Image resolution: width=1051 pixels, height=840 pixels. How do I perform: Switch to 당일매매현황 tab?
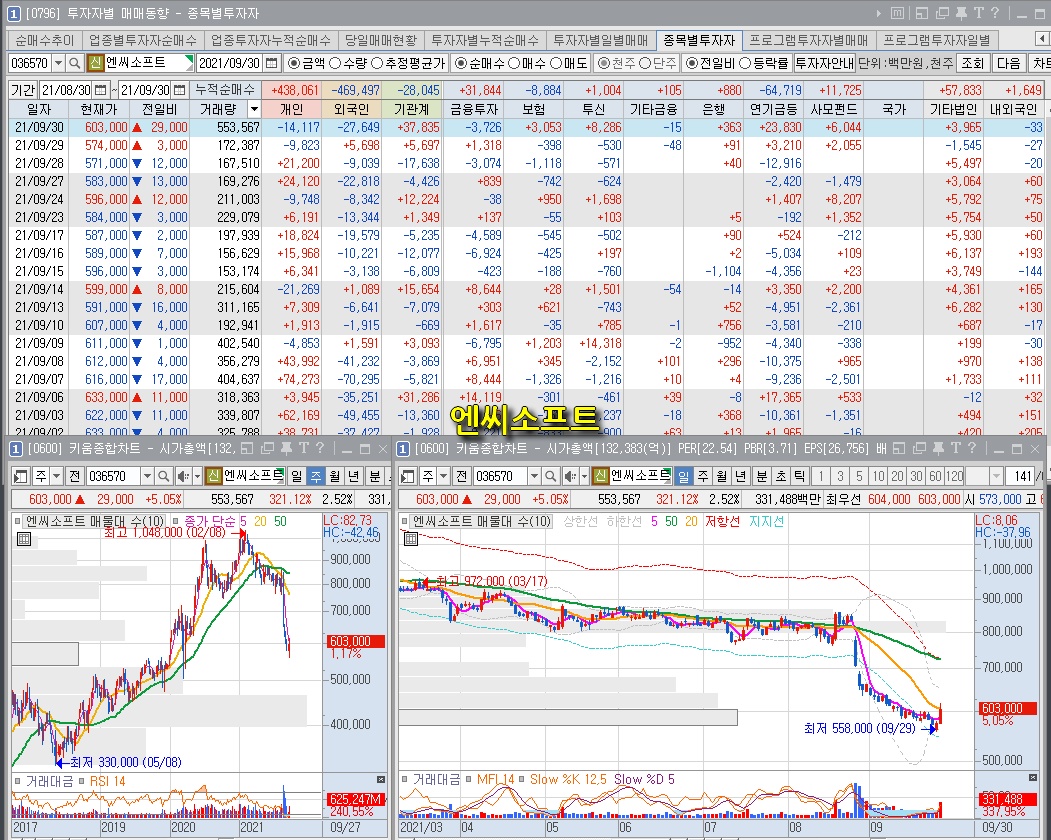[380, 40]
